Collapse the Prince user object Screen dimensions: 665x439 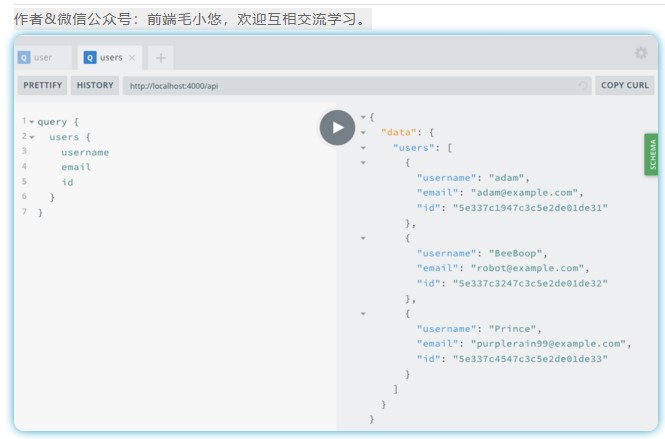363,314
